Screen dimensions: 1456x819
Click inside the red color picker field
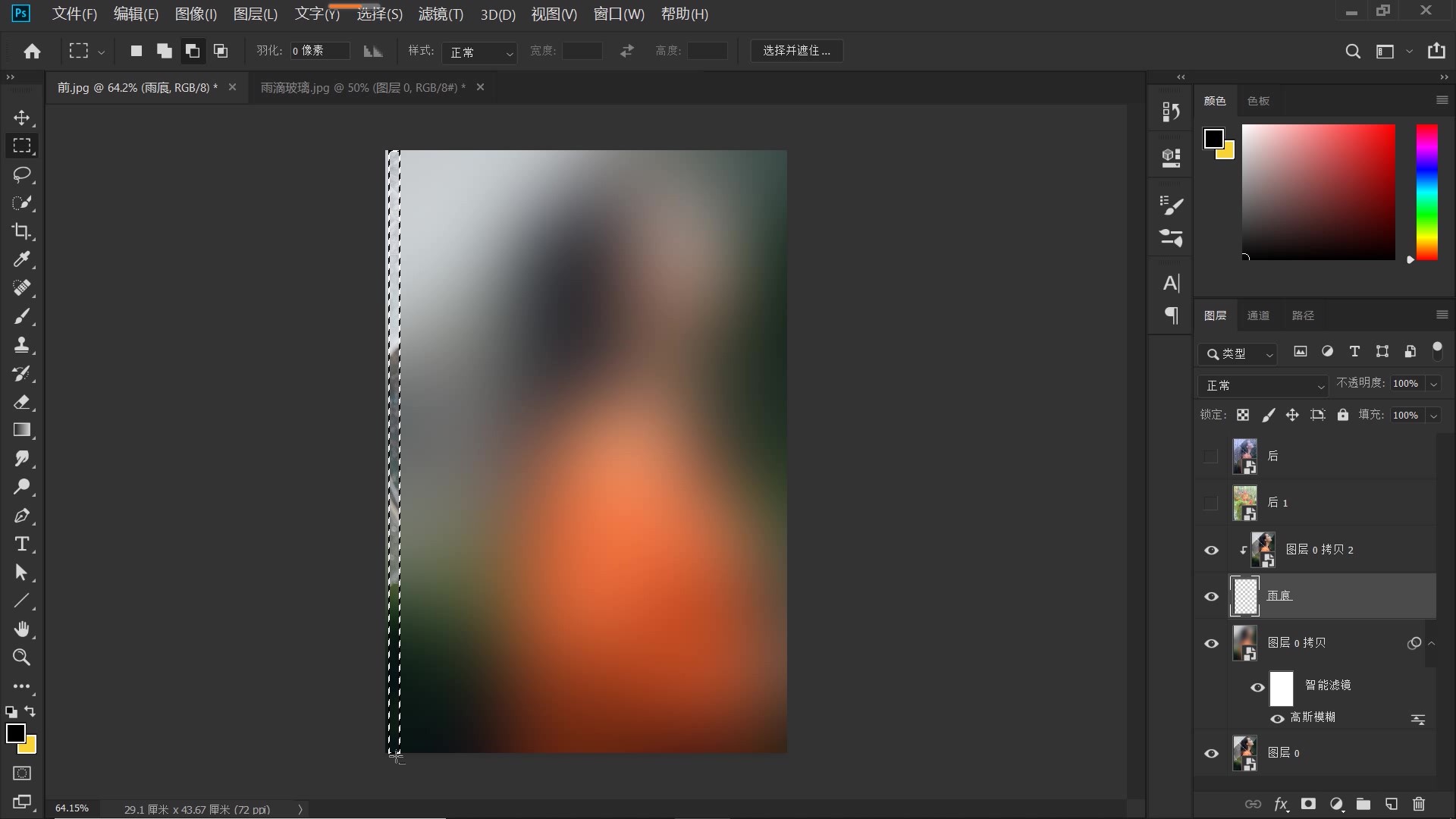(x=1318, y=192)
